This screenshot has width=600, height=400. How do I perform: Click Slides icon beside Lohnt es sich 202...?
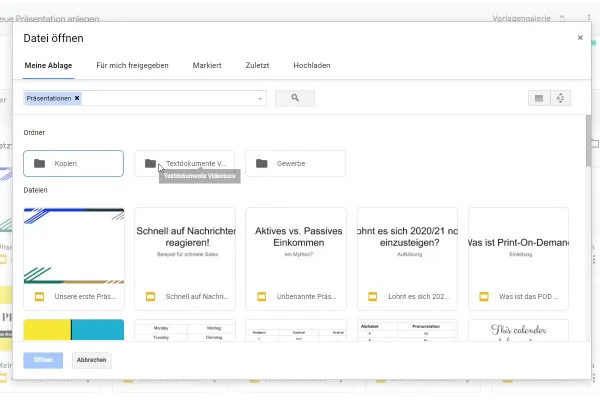tap(373, 297)
